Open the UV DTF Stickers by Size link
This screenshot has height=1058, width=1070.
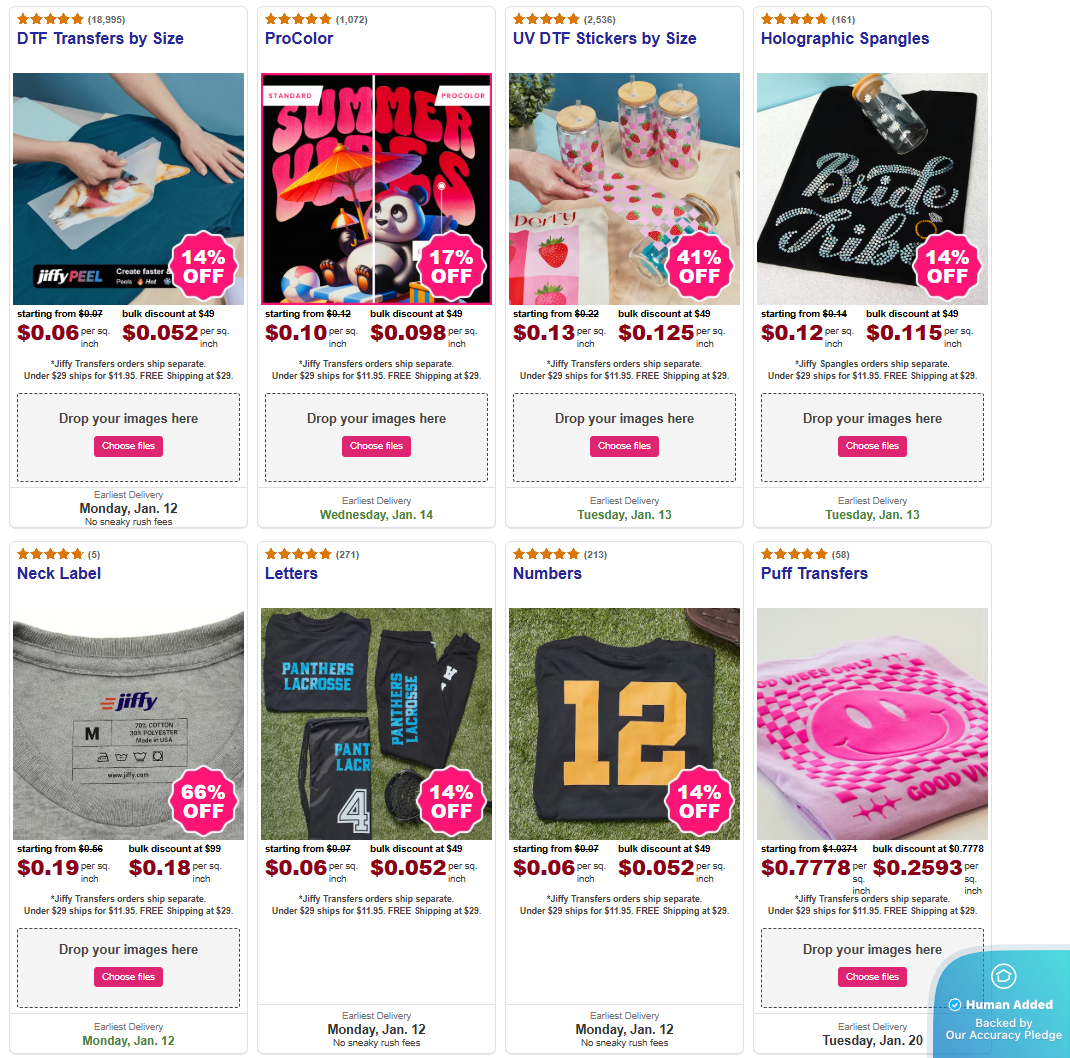pos(604,39)
